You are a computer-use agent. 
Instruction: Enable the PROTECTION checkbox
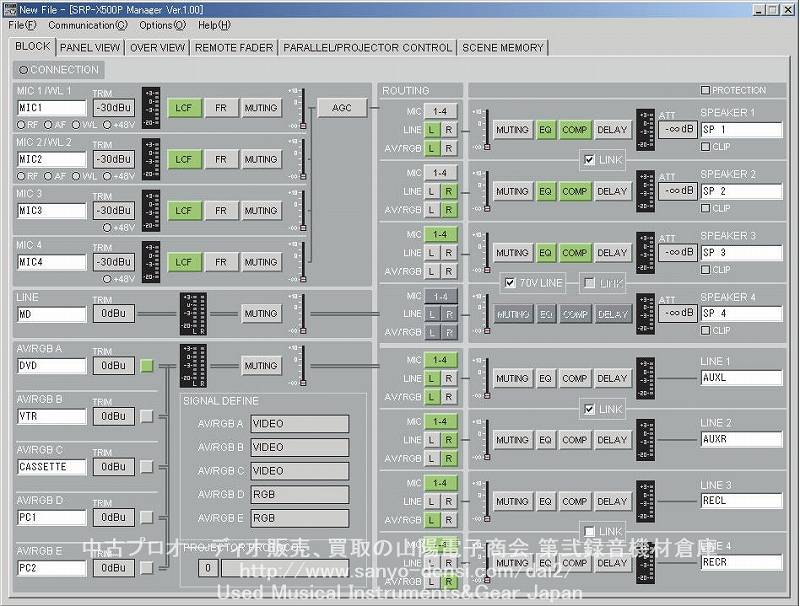pos(706,90)
